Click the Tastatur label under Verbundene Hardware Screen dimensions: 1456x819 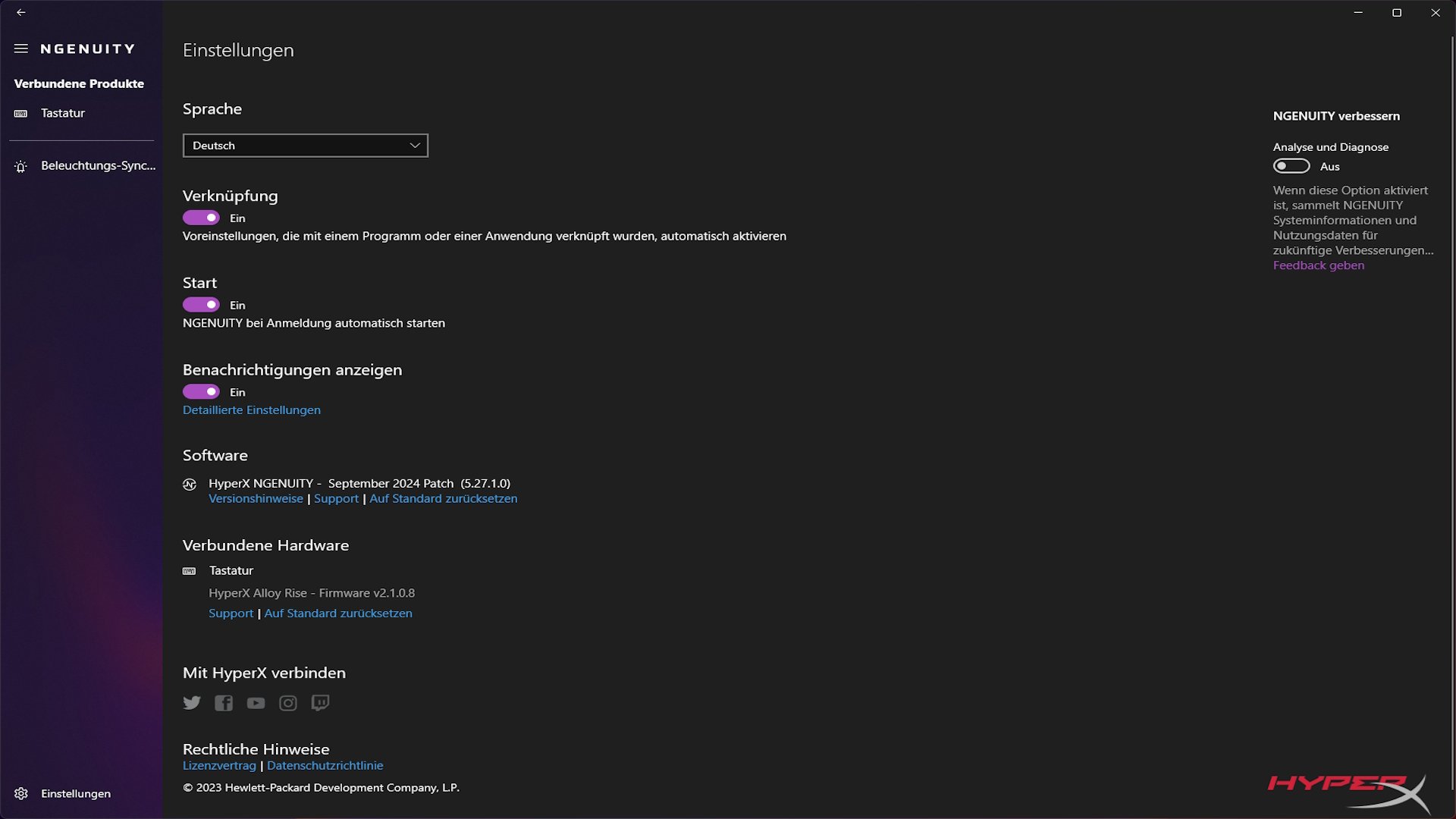coord(231,570)
